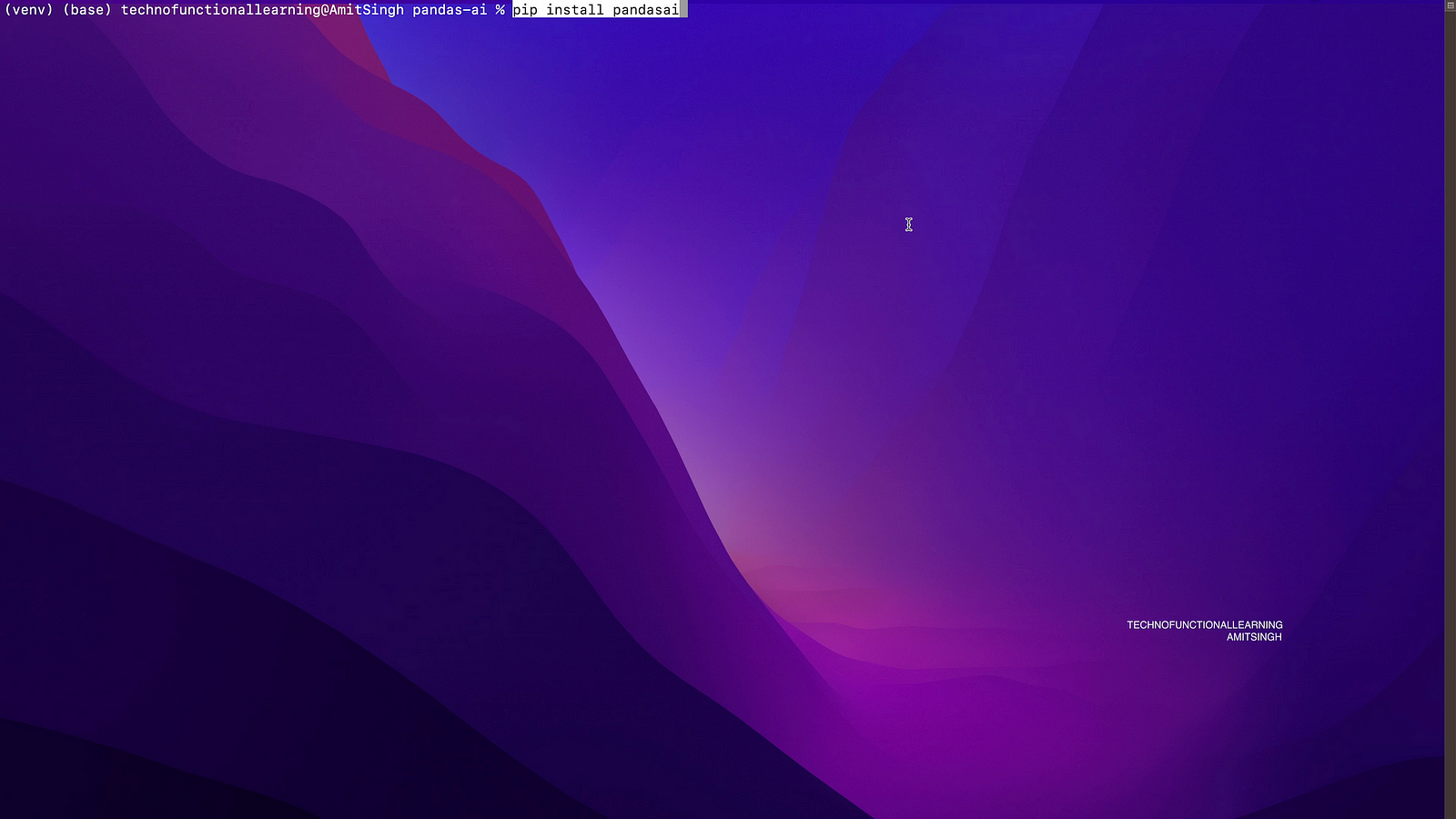Viewport: 1456px width, 819px height.
Task: Click the block cursor after pandasai
Action: [683, 10]
